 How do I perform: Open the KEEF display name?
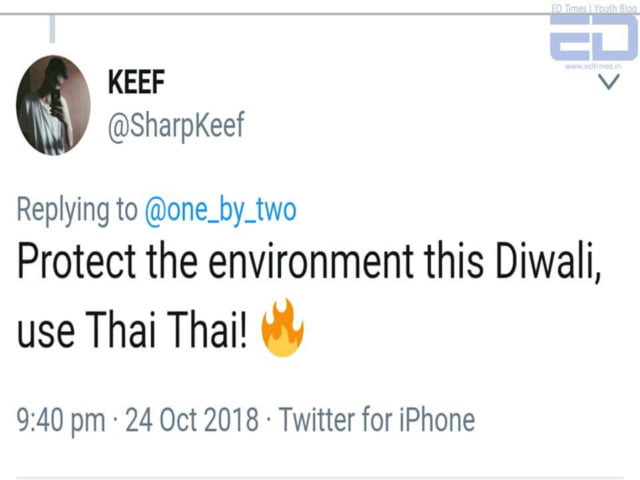[138, 86]
